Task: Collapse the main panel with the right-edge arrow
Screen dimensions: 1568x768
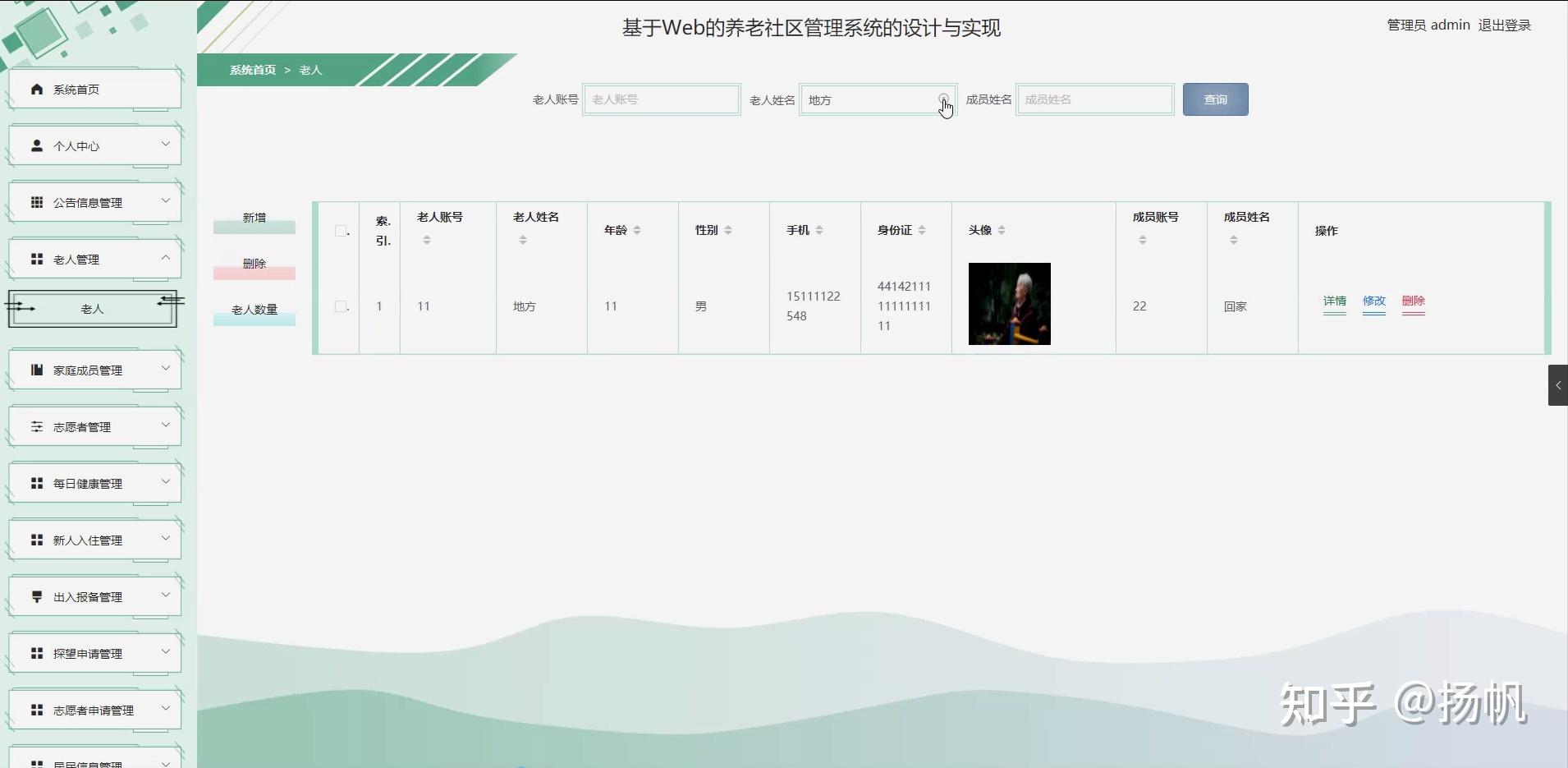Action: pos(1557,385)
